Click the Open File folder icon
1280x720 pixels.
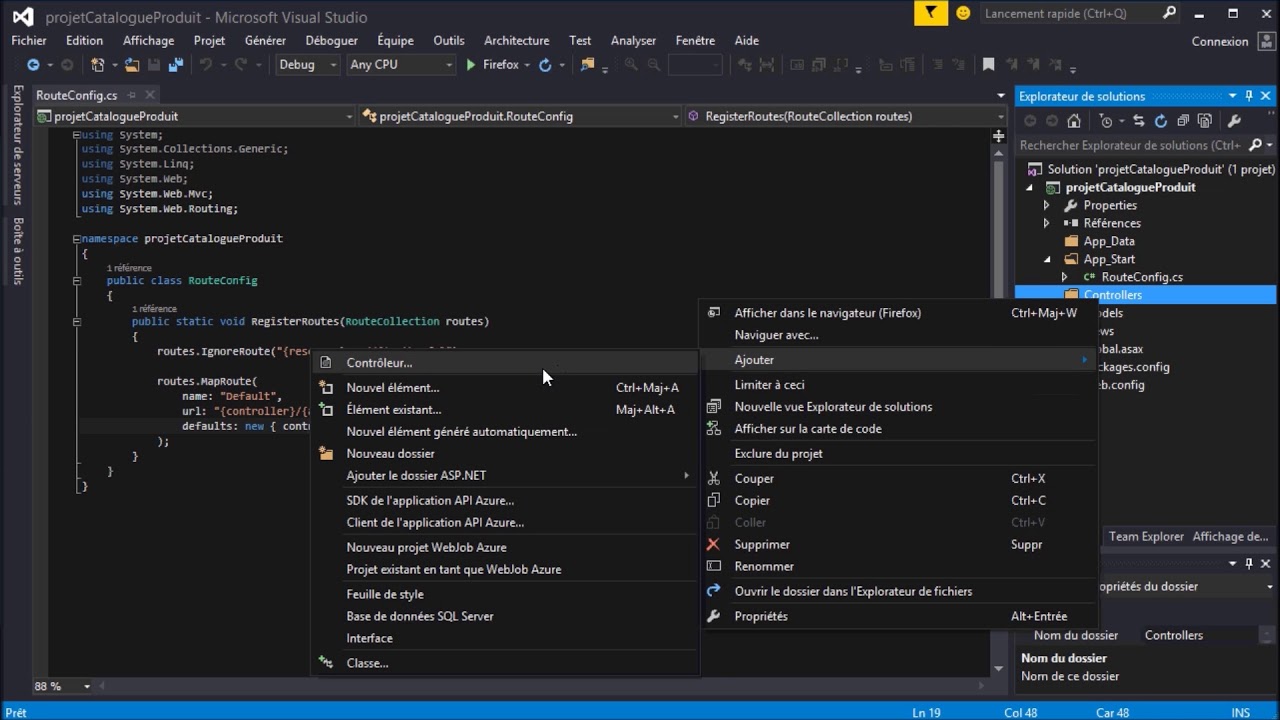tap(132, 65)
